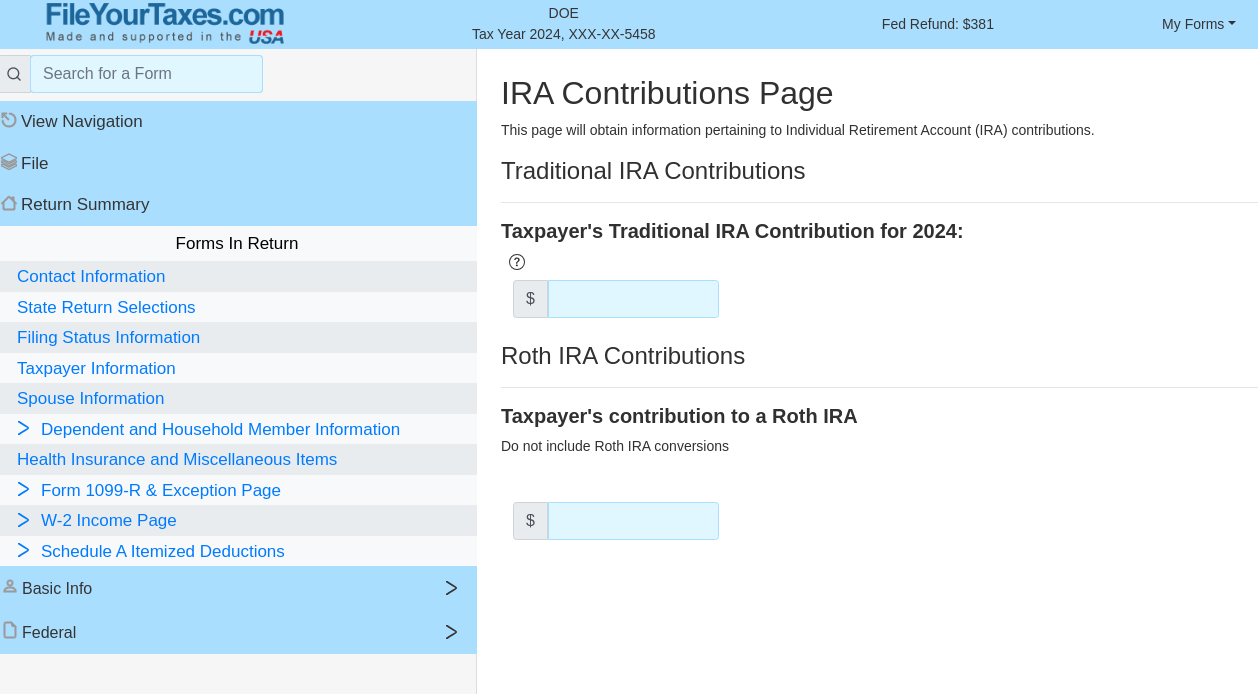This screenshot has width=1258, height=694.
Task: Expand the Schedule A Itemized Deductions section
Action: 24,551
